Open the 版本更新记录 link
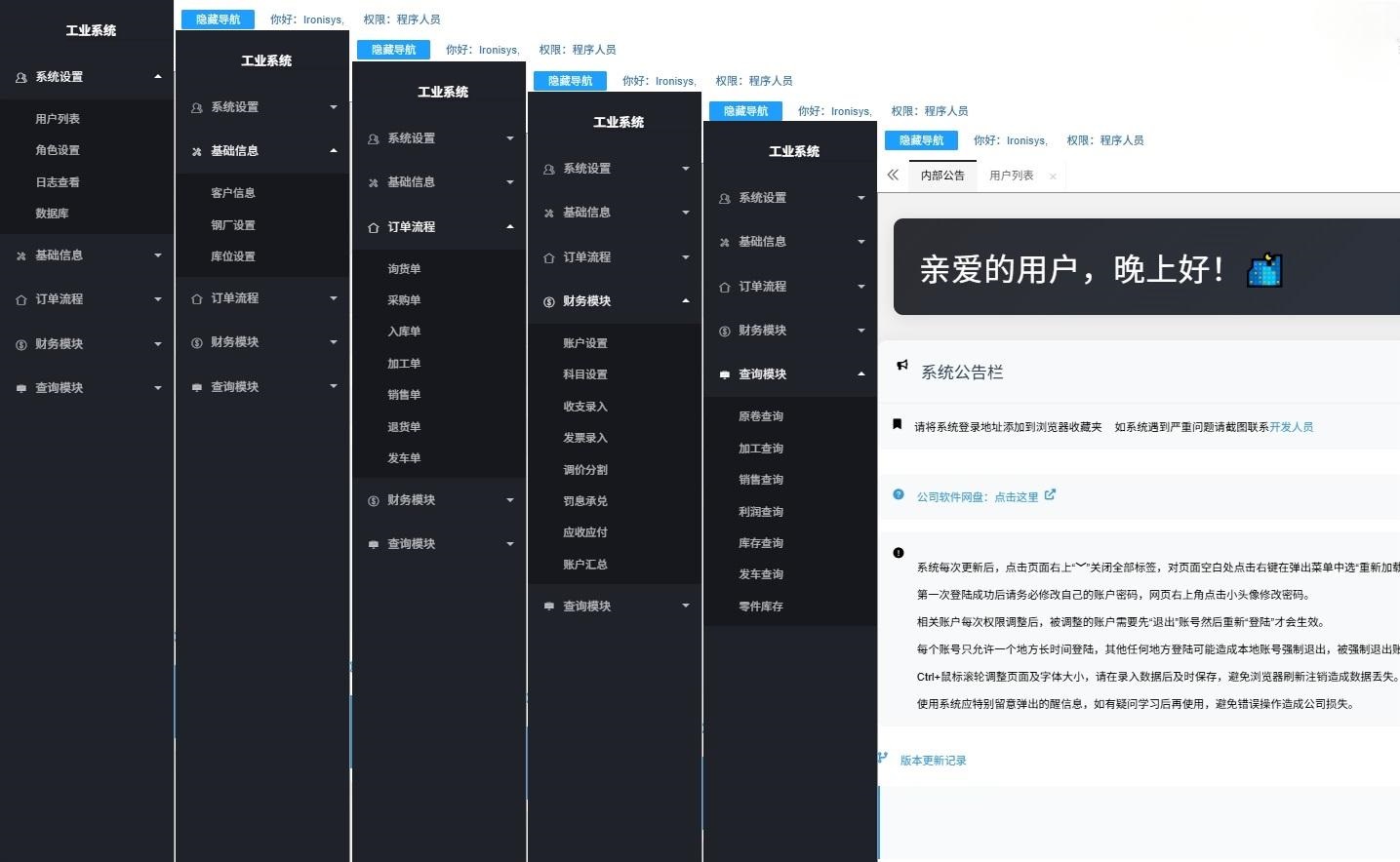The width and height of the screenshot is (1400, 862). [933, 761]
